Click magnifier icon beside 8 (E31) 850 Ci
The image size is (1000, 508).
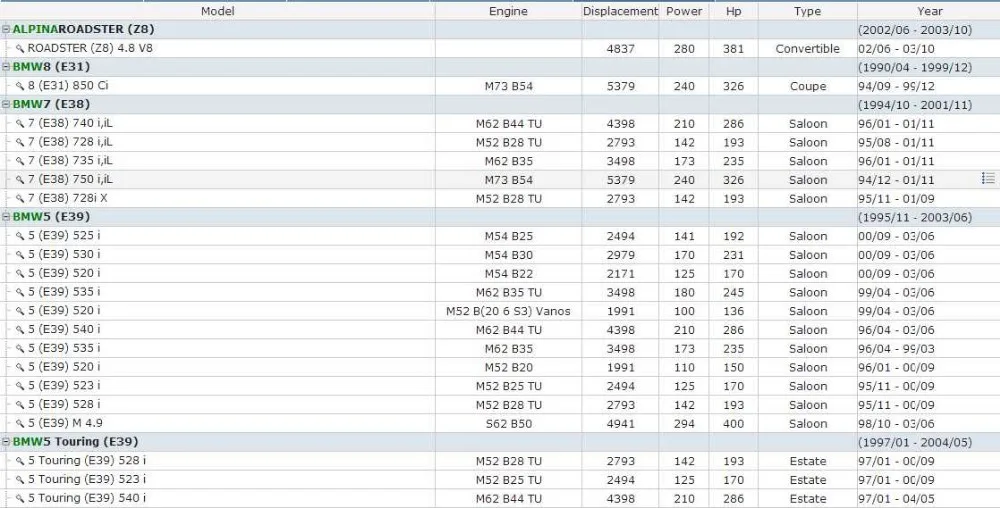[x=20, y=86]
